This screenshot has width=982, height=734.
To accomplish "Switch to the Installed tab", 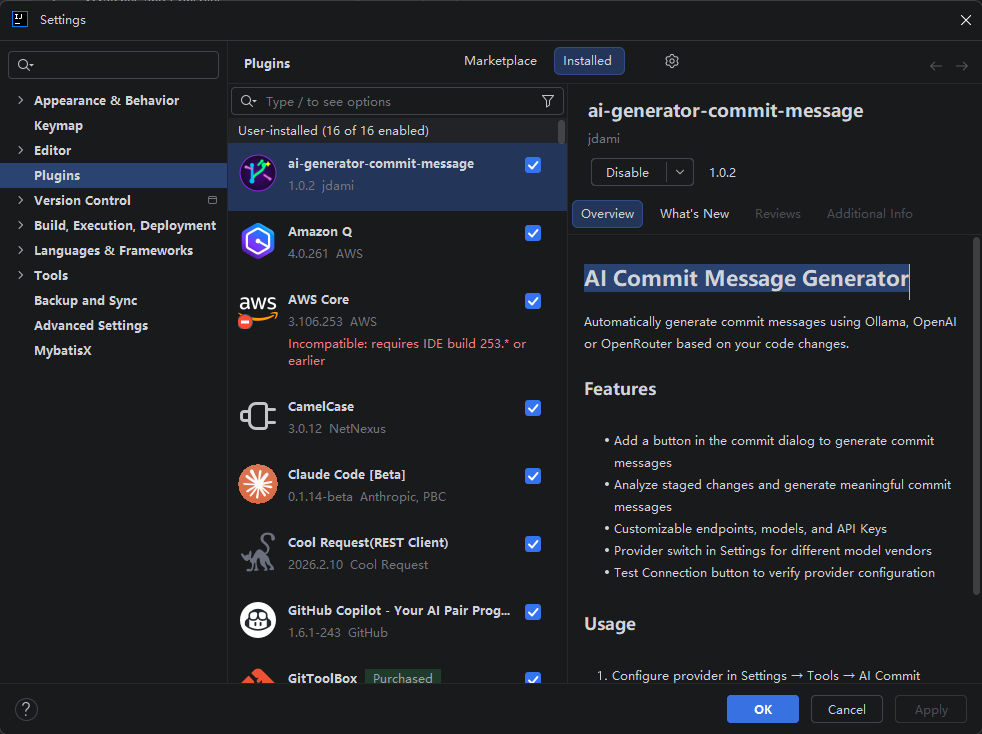I will pos(589,61).
